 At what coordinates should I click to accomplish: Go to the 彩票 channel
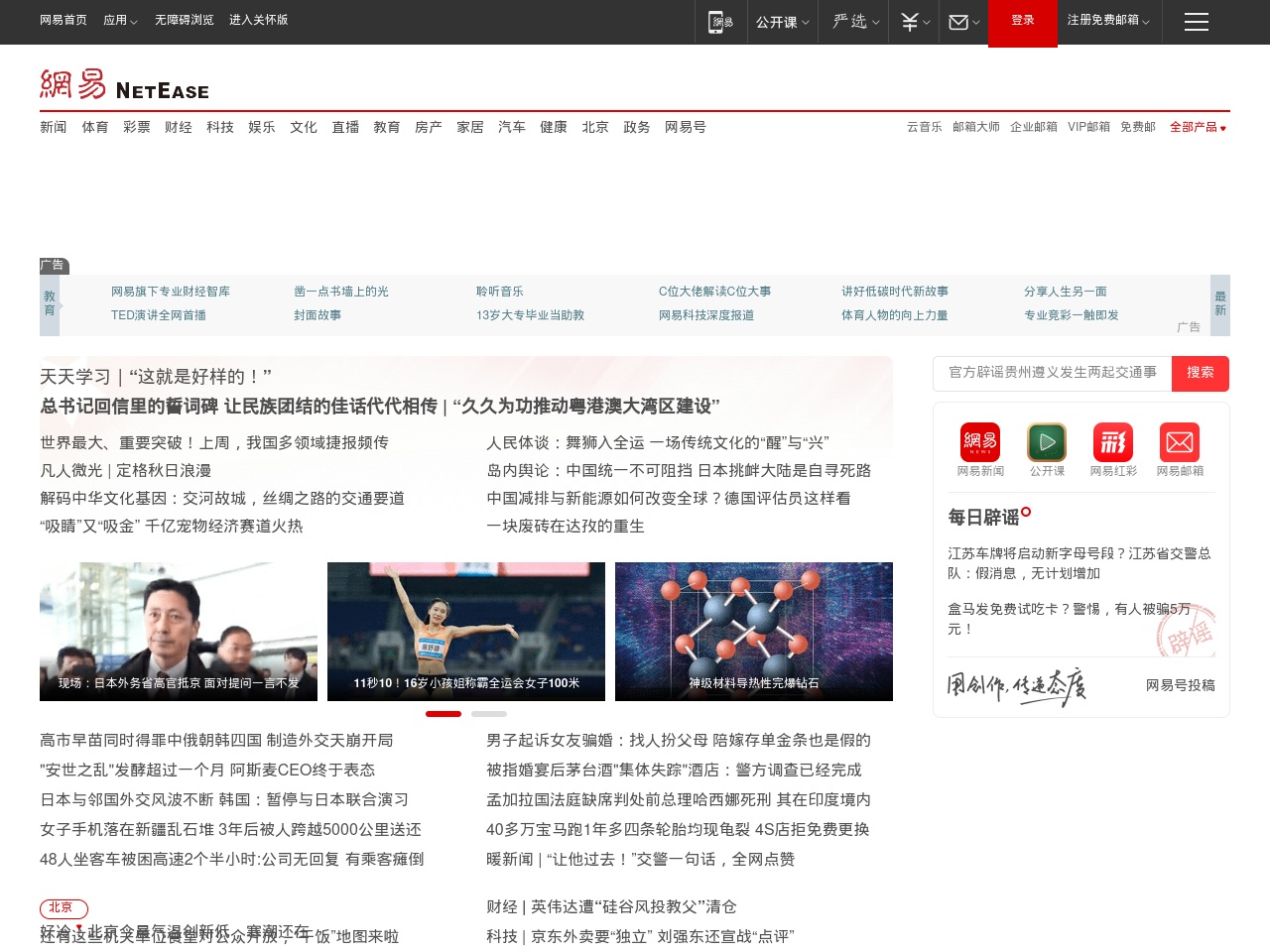pyautogui.click(x=137, y=127)
